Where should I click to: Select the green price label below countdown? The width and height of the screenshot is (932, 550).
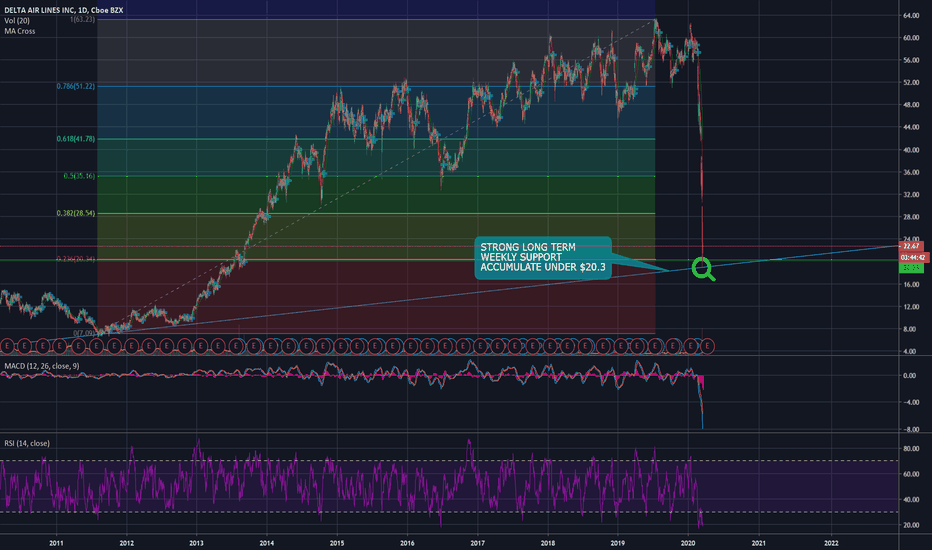(911, 268)
